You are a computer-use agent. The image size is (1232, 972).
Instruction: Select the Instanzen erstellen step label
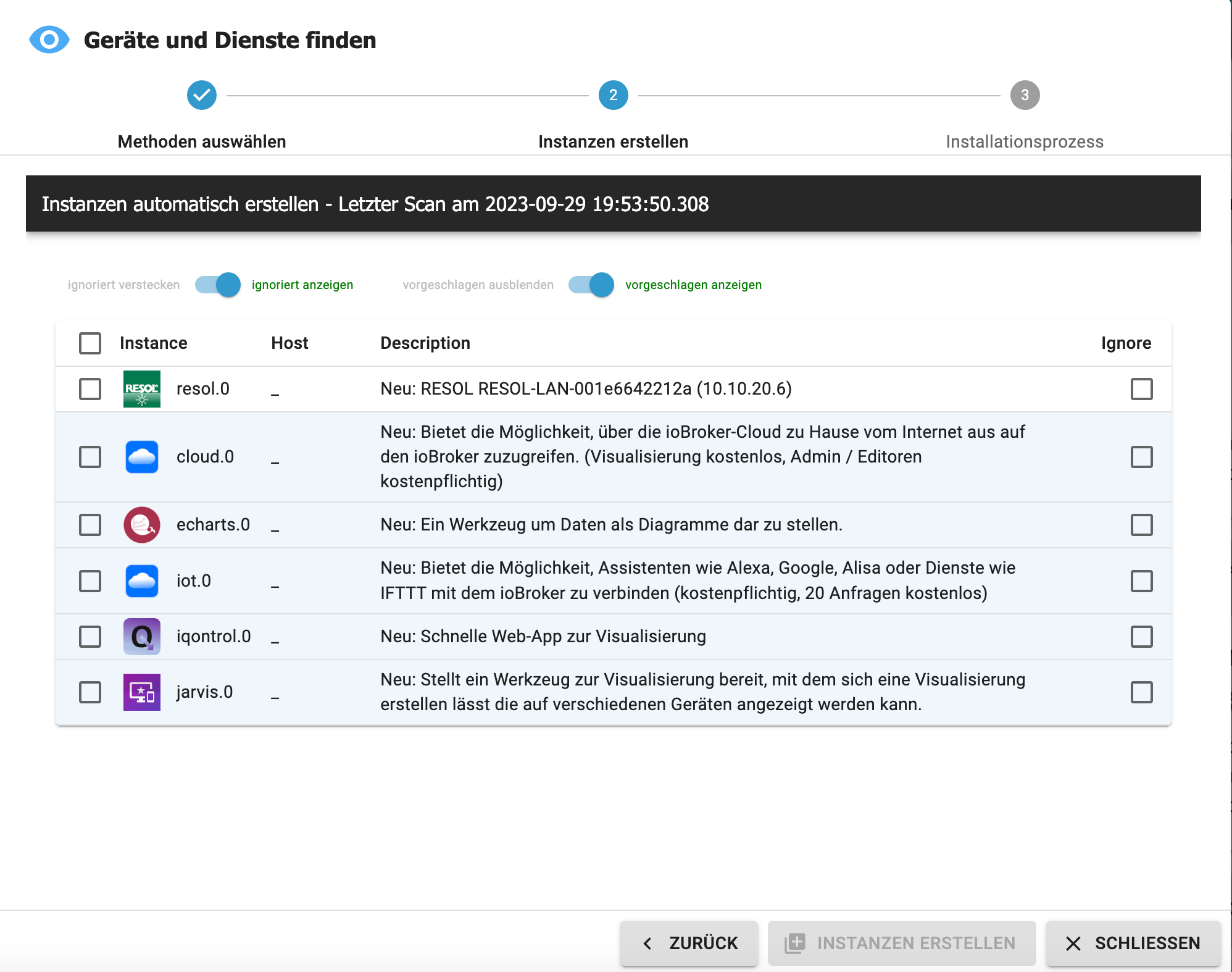614,141
